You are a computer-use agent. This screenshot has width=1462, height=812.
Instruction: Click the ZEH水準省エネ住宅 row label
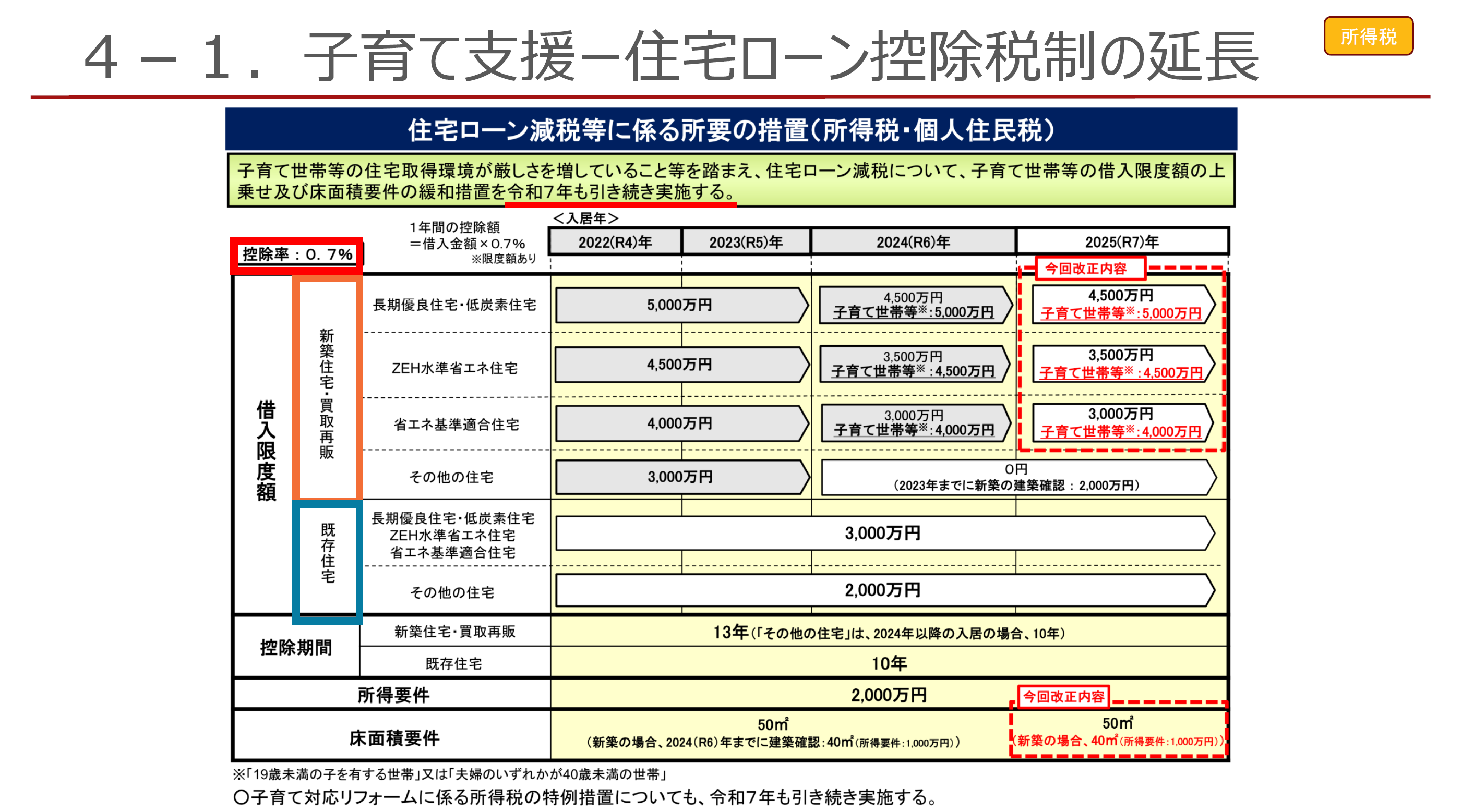coord(454,368)
